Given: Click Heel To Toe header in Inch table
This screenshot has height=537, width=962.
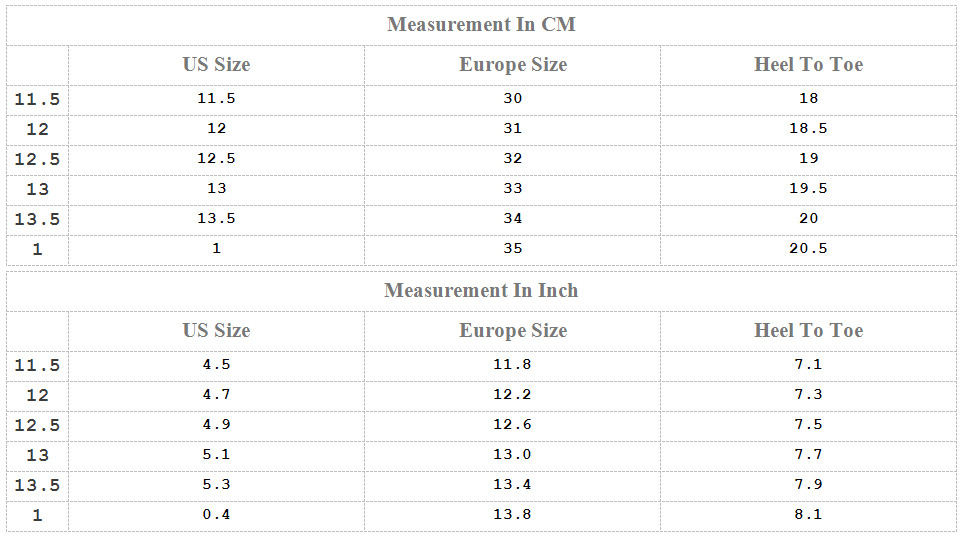Looking at the screenshot, I should click(x=809, y=330).
